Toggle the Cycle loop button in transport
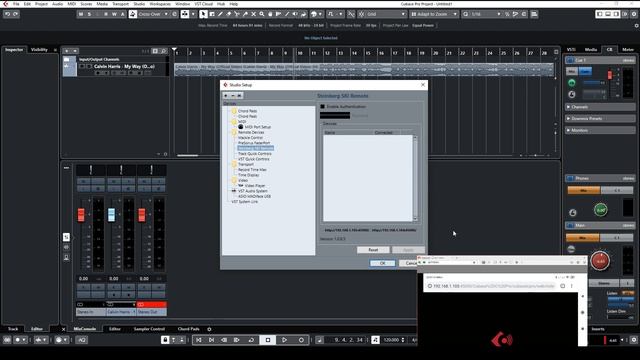Image resolution: width=640 pixels, height=360 pixels. pyautogui.click(x=251, y=340)
